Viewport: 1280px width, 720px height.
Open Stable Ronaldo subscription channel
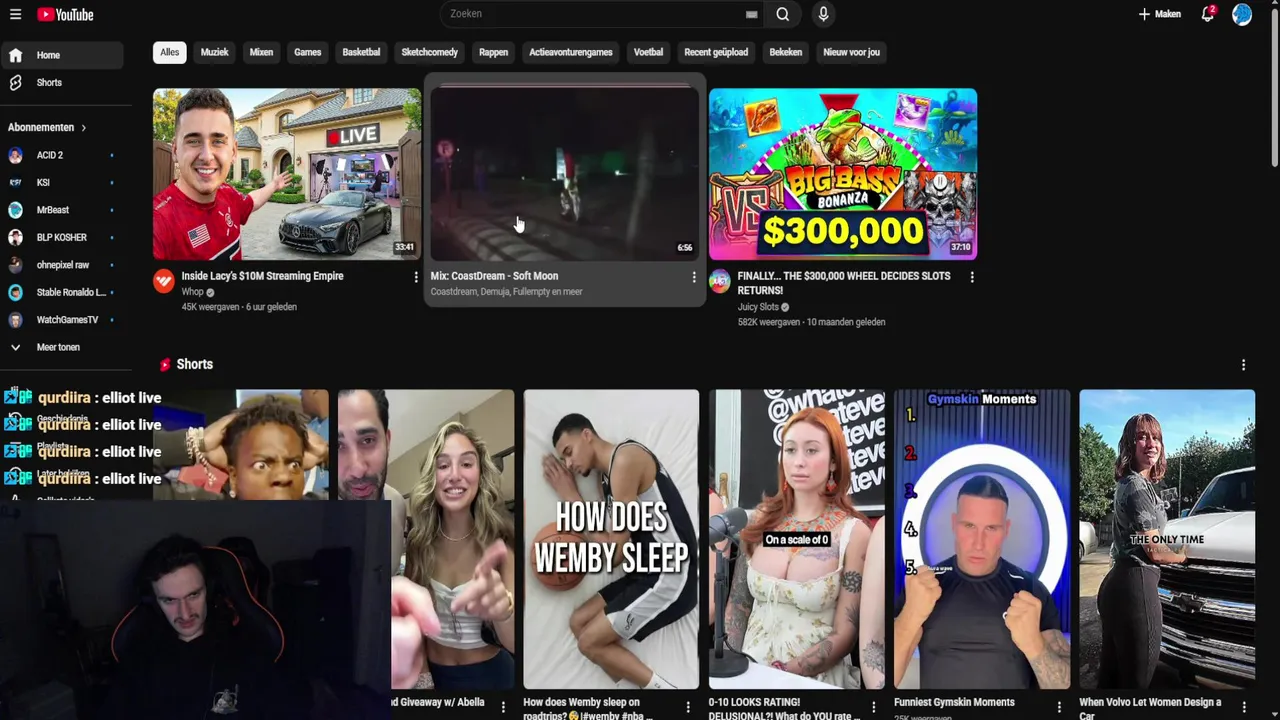(x=62, y=292)
